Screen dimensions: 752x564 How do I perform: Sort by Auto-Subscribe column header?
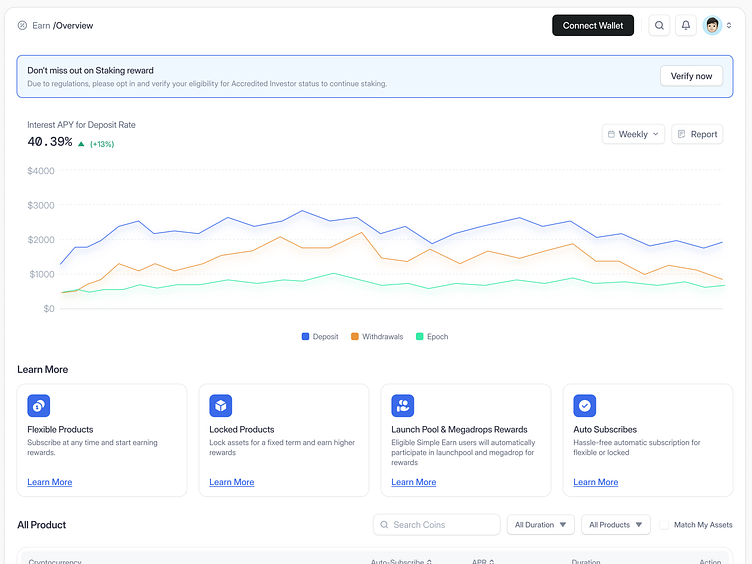click(401, 562)
